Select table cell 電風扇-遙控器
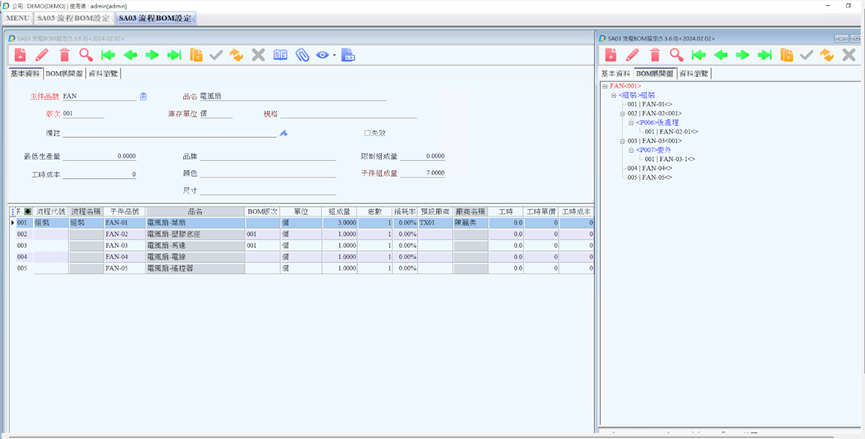Image resolution: width=865 pixels, height=439 pixels. [195, 268]
